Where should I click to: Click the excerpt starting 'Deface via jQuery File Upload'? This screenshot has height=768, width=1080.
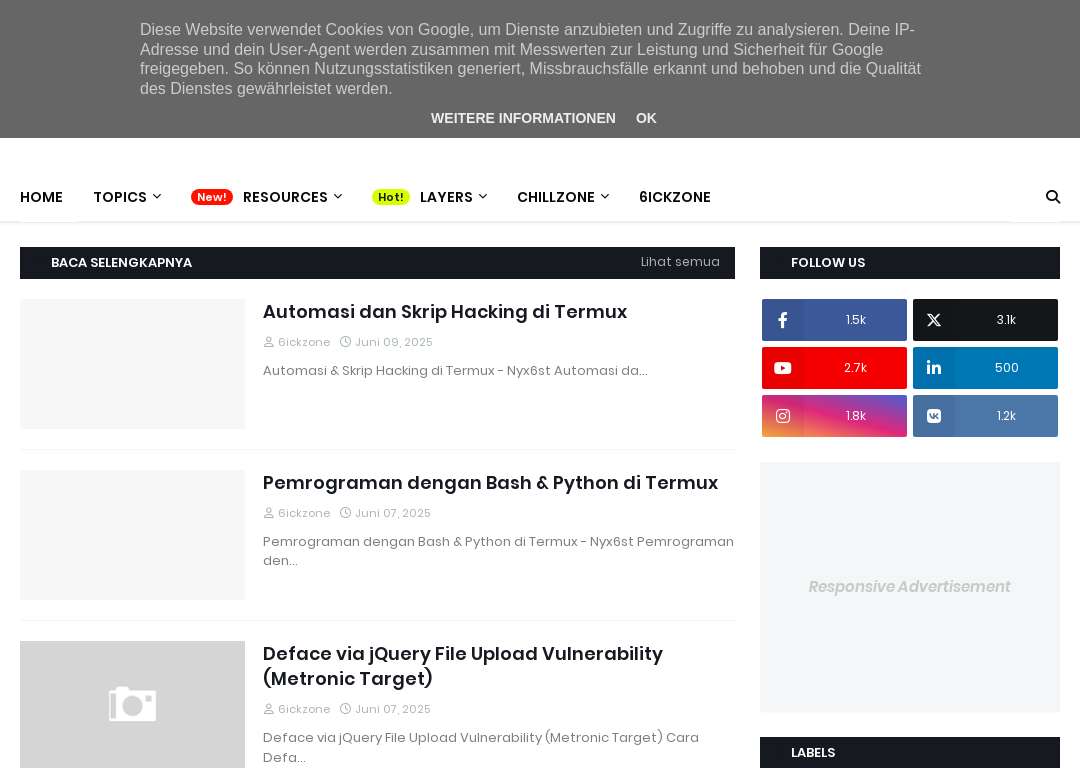[481, 747]
